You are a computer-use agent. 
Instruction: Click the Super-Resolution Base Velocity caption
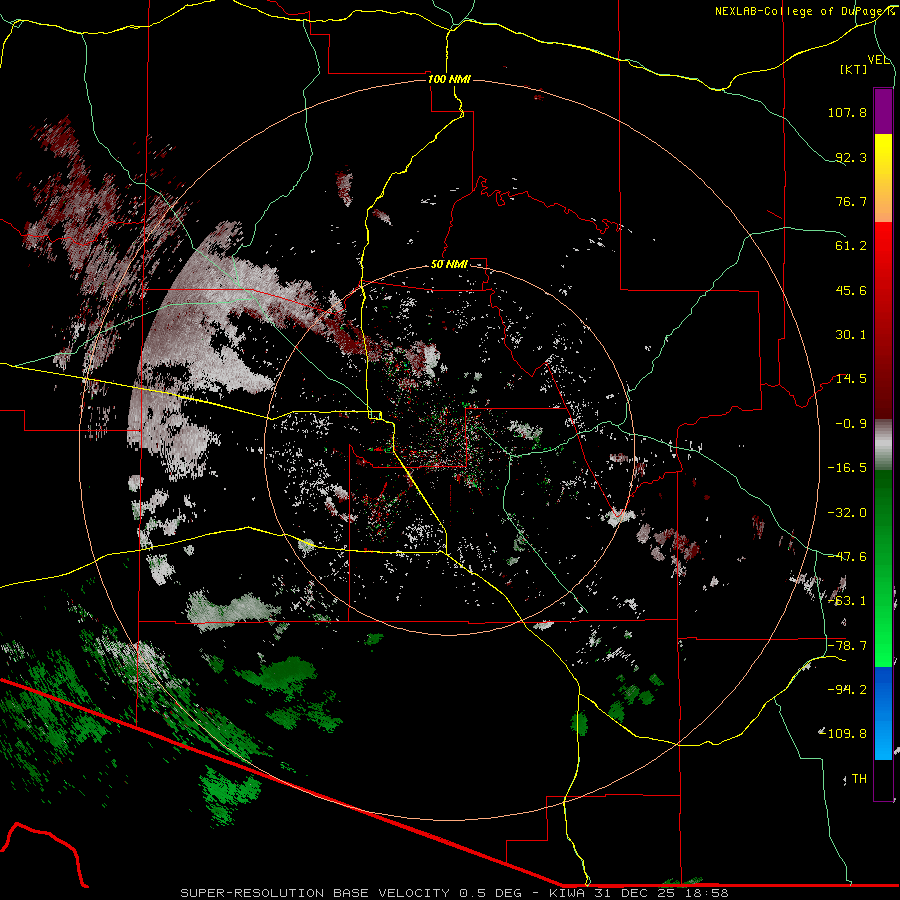pyautogui.click(x=454, y=893)
